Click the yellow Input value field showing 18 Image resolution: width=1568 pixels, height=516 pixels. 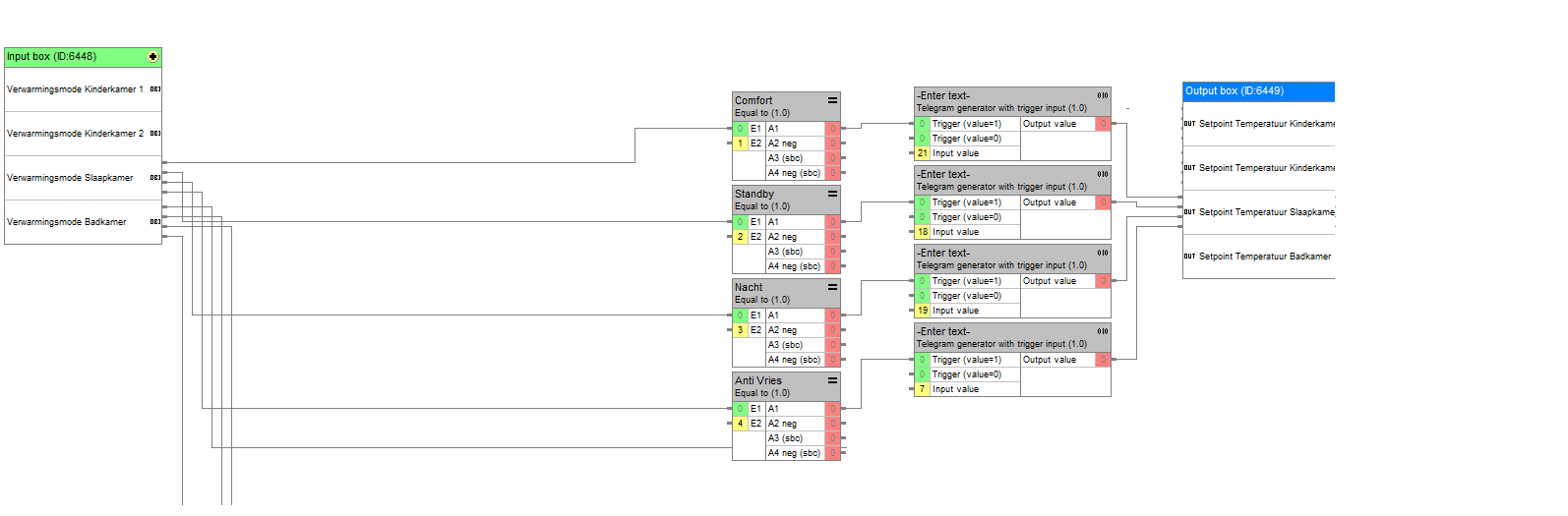point(922,232)
